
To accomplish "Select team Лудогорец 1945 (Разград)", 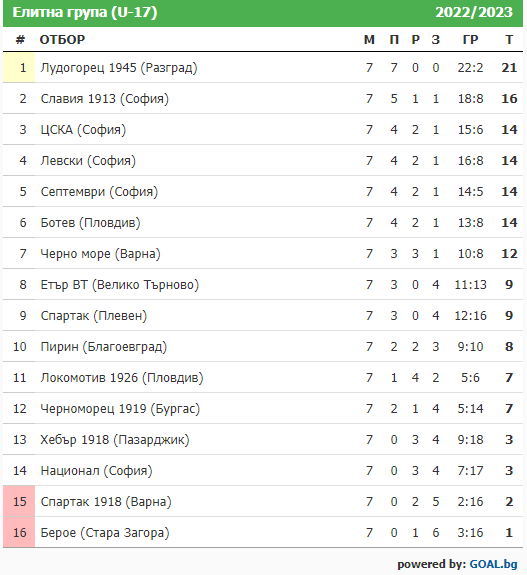I will pos(119,68).
